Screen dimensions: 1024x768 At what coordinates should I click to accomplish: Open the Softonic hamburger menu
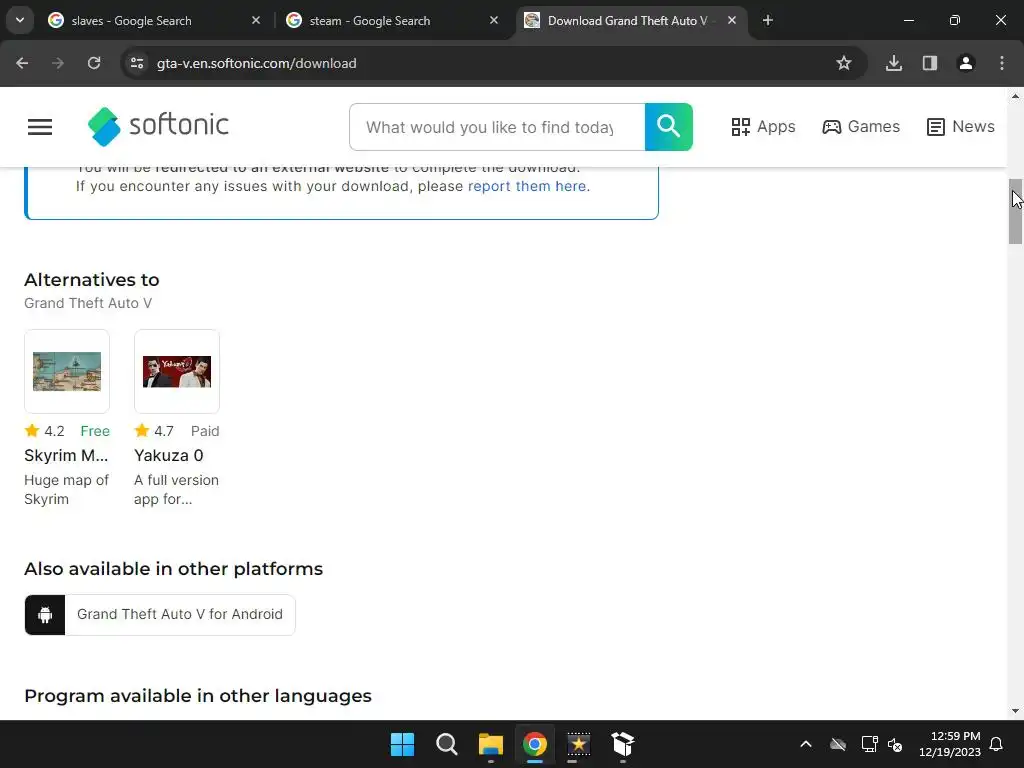click(x=40, y=127)
